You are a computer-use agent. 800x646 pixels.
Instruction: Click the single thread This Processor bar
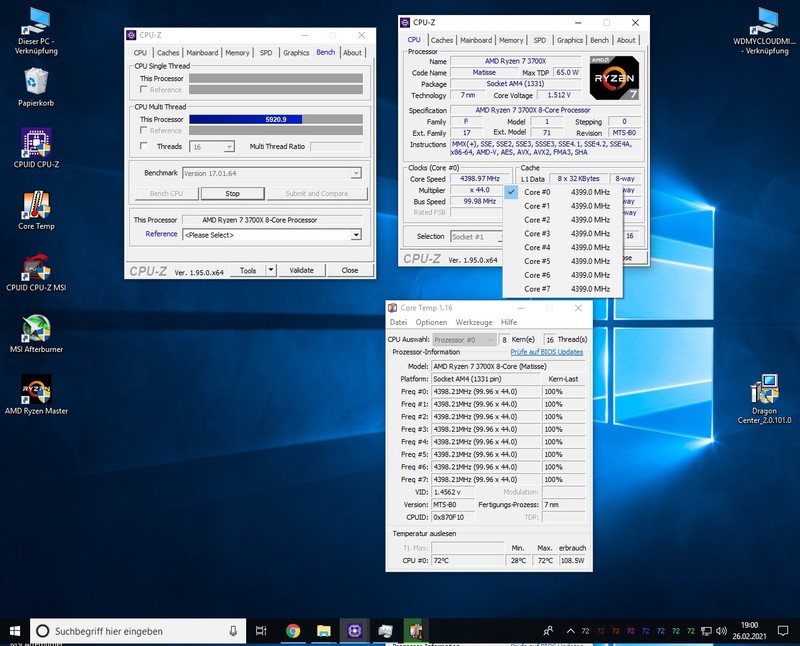[x=276, y=79]
